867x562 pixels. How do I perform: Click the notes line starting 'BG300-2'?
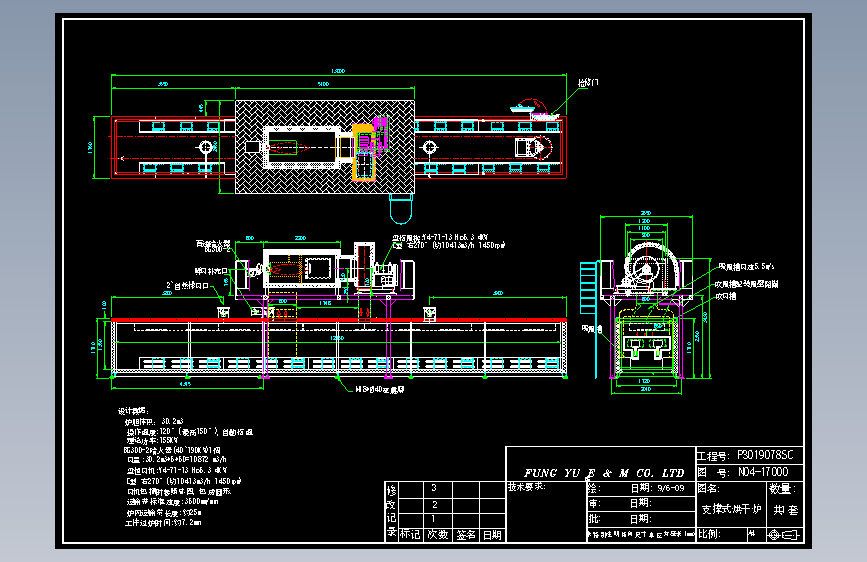click(x=172, y=450)
